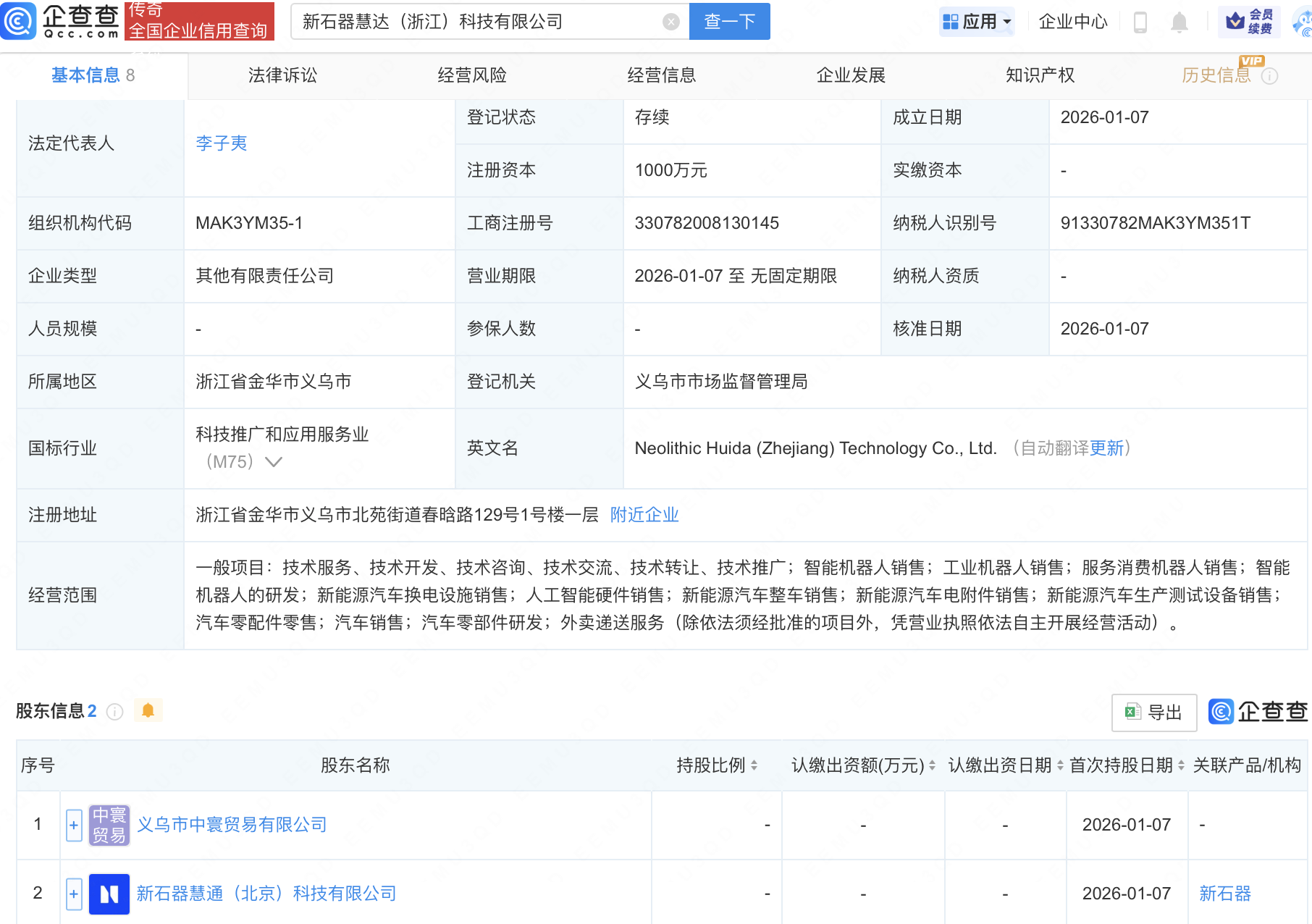Expand row for 新石器慧通（北京）科技有限公司
The height and width of the screenshot is (924, 1312).
74,894
